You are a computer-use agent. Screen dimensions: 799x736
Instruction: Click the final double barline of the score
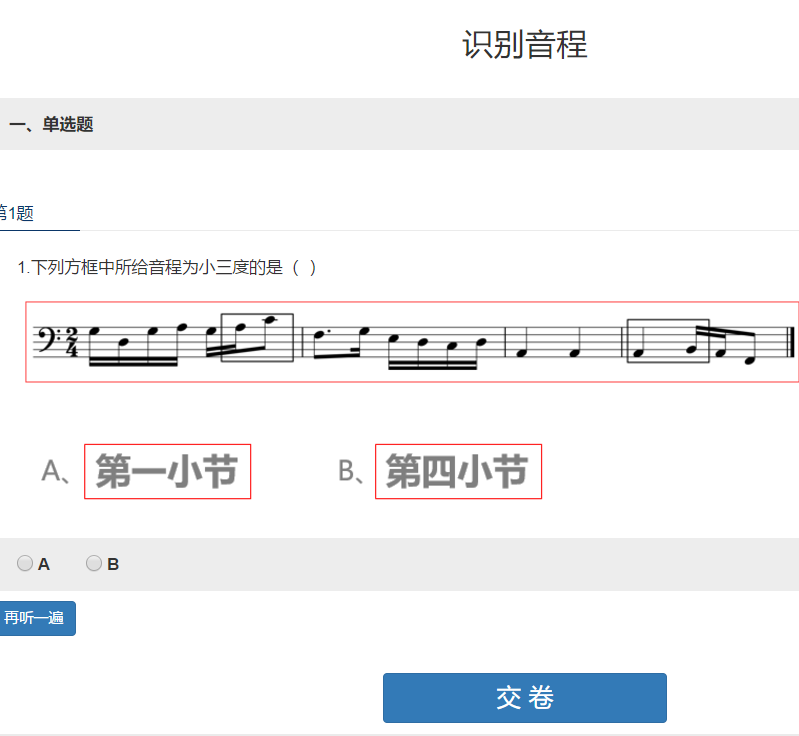tap(791, 342)
